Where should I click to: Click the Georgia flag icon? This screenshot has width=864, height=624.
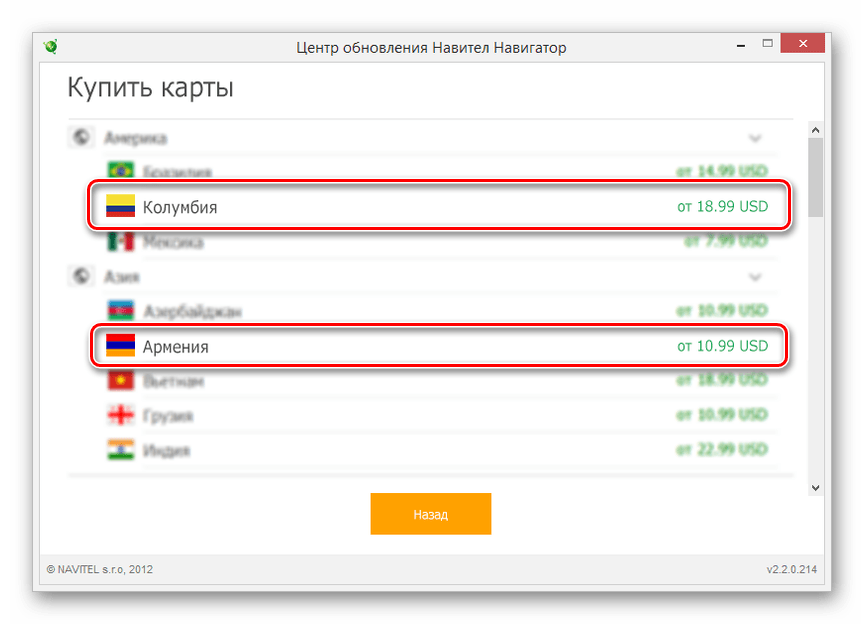pos(121,415)
